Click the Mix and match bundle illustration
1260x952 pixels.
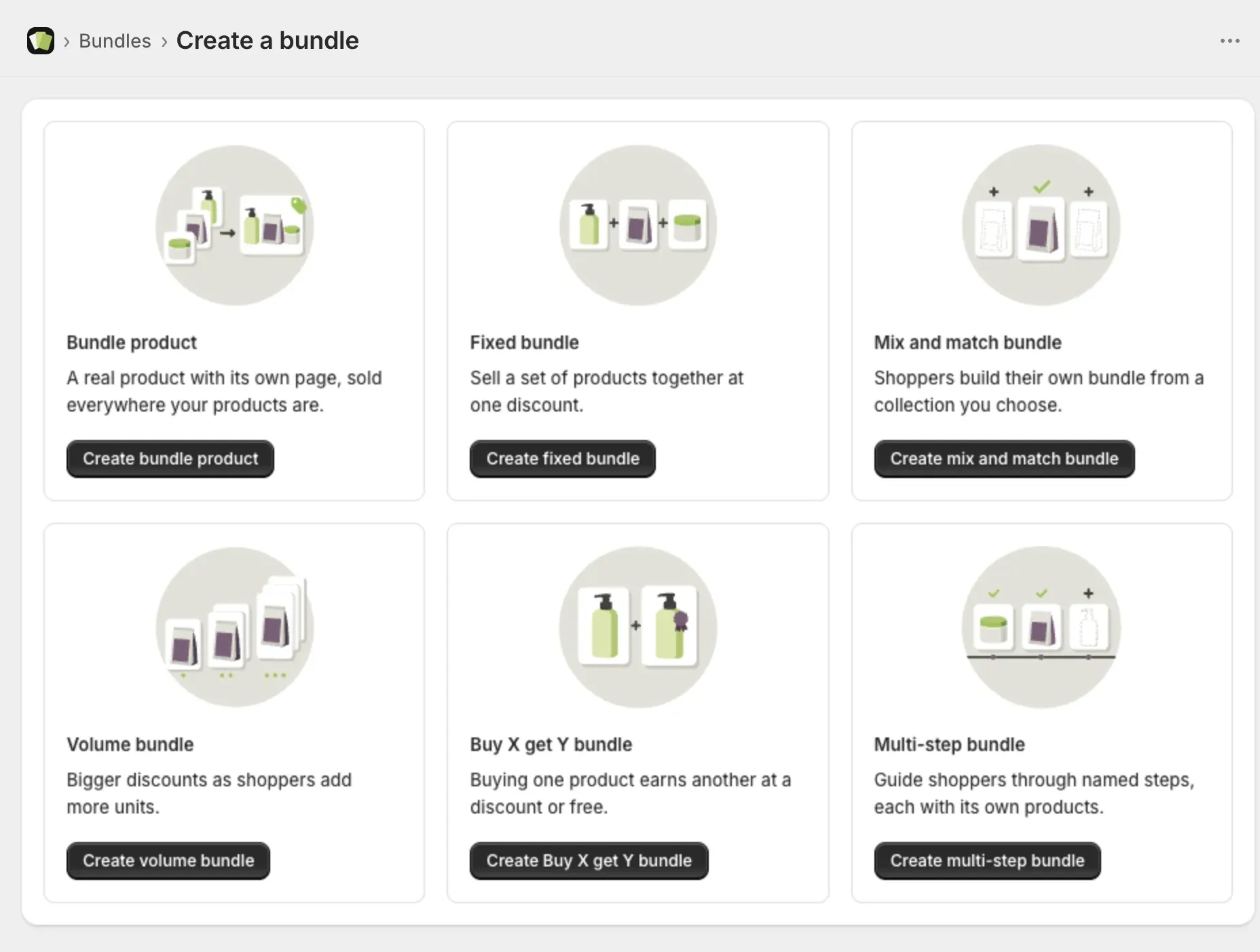[x=1041, y=225]
